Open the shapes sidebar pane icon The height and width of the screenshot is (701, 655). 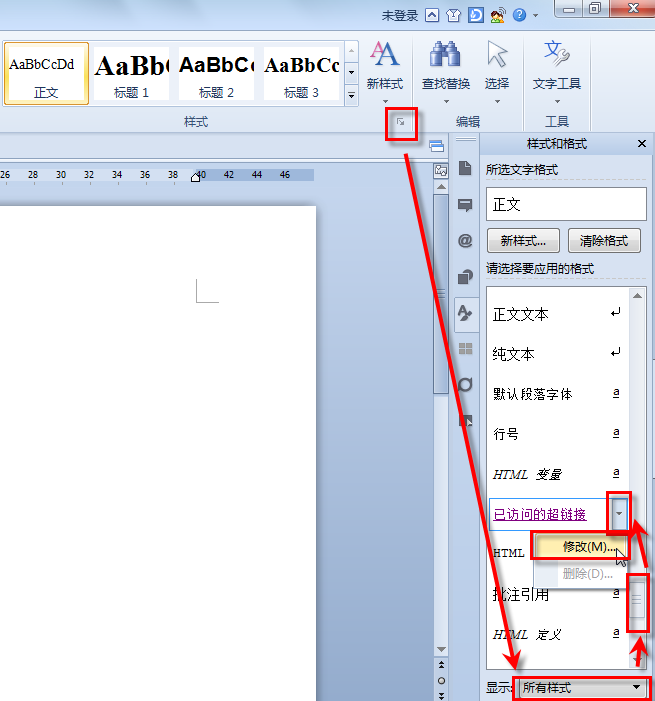click(465, 277)
